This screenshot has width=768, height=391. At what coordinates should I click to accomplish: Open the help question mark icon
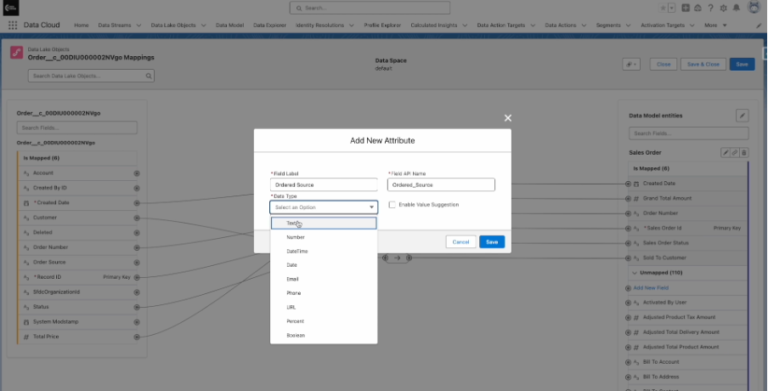click(x=710, y=8)
